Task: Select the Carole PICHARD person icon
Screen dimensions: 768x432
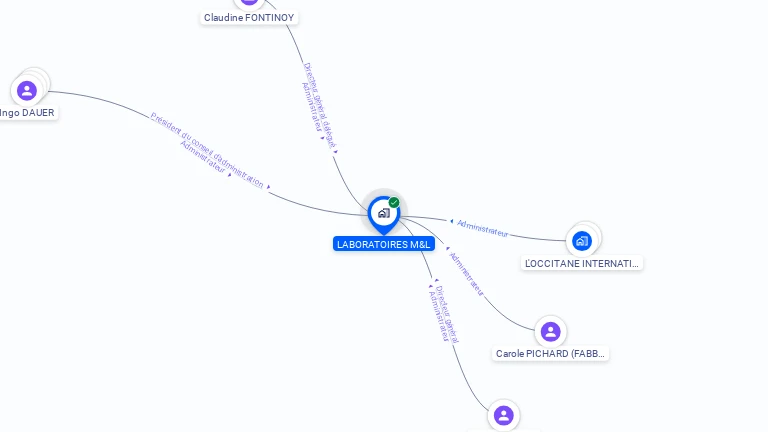Action: point(551,332)
